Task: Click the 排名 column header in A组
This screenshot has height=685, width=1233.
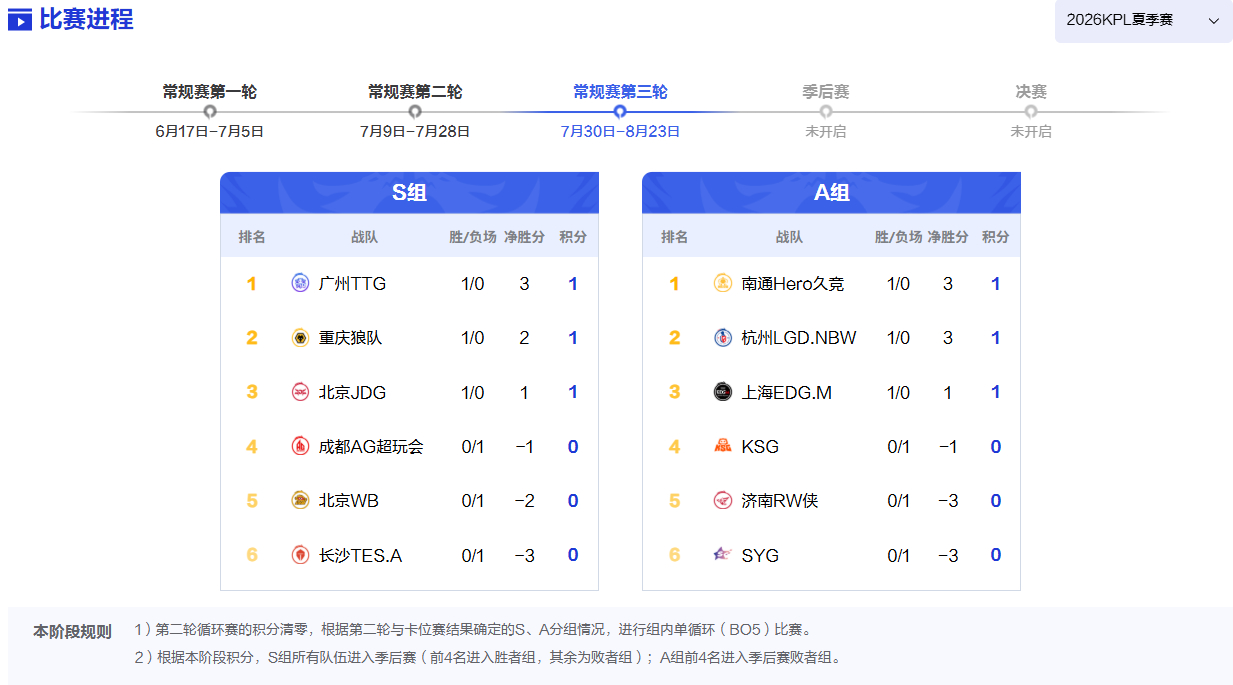Action: pyautogui.click(x=675, y=237)
